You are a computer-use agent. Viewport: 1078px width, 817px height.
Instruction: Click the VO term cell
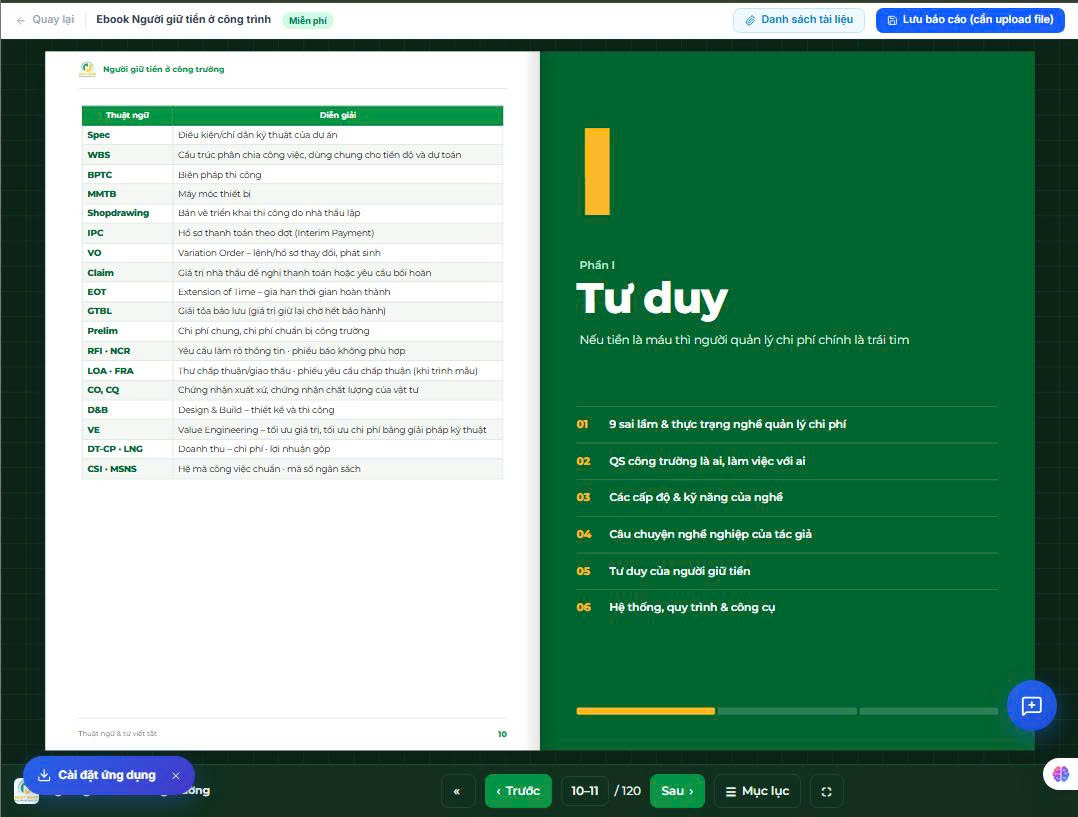coord(127,253)
